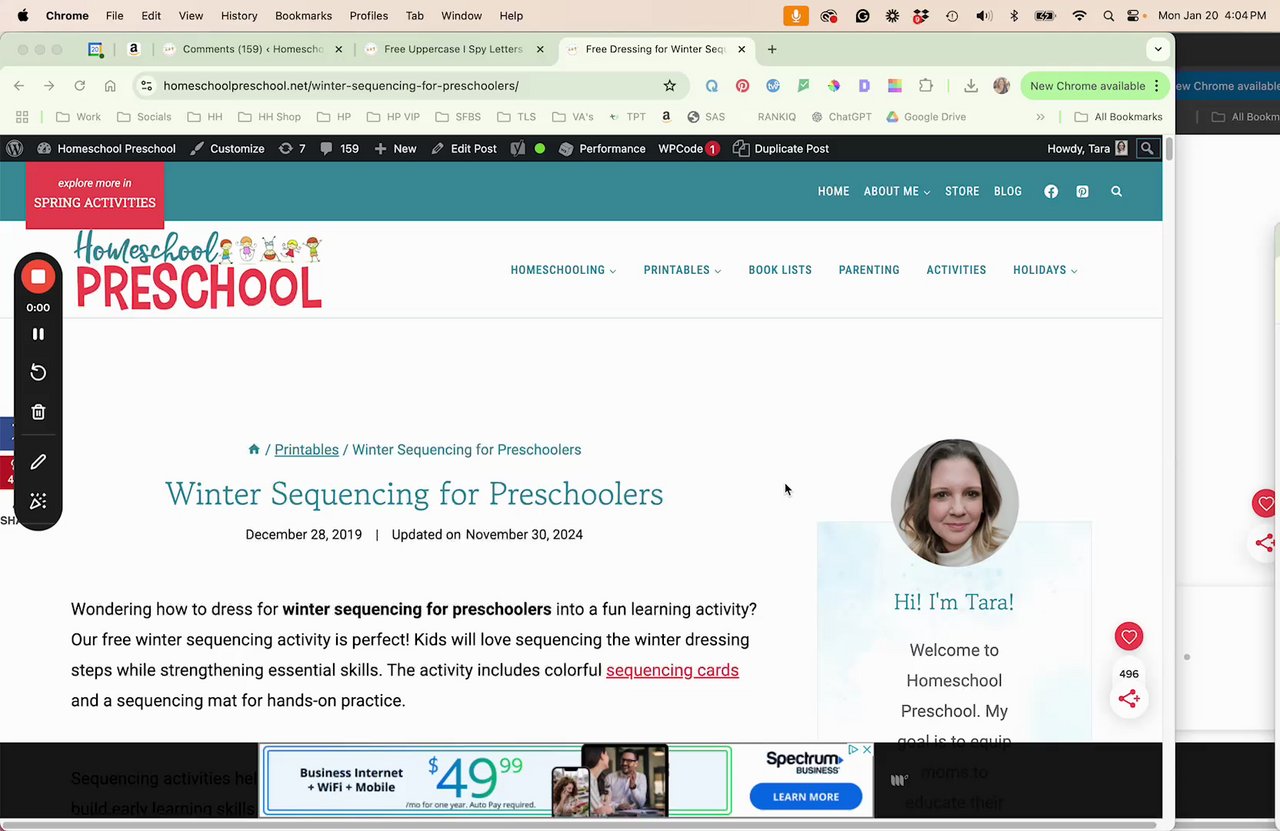Open the Yoast SEO icon in the admin bar
The width and height of the screenshot is (1280, 831).
(517, 148)
